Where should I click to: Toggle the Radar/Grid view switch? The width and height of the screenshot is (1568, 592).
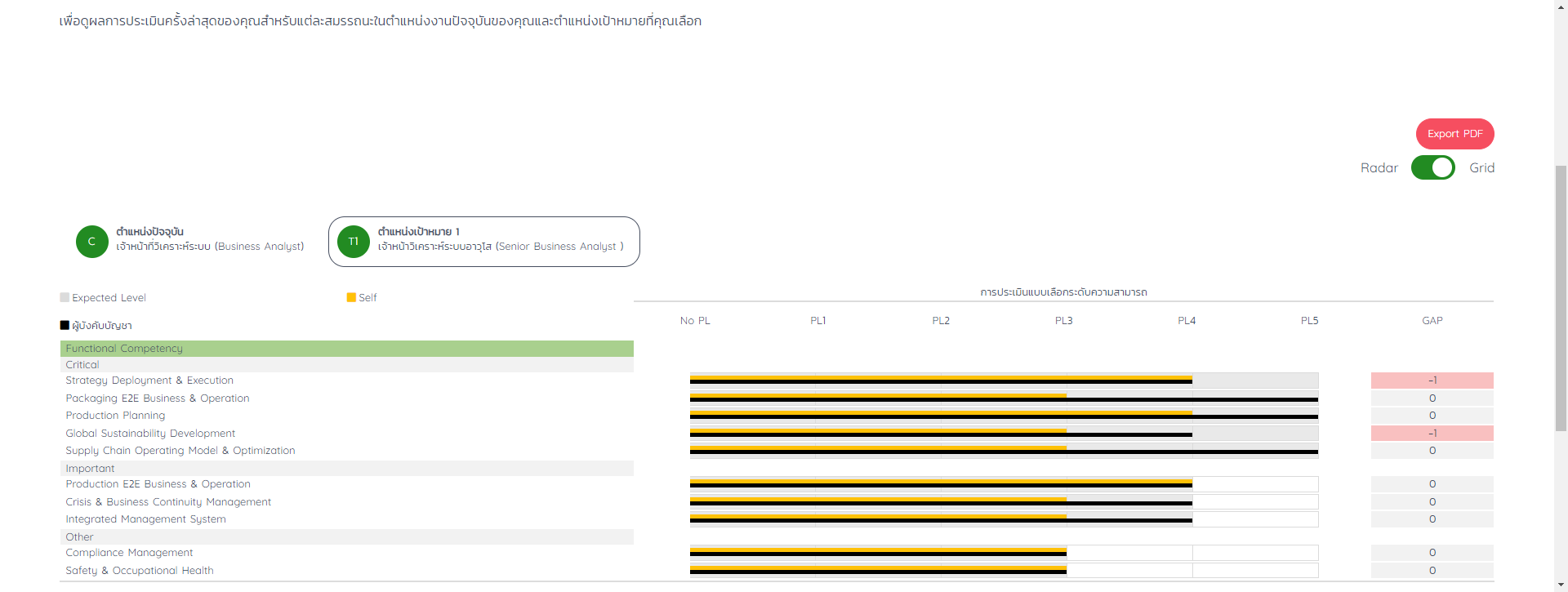pyautogui.click(x=1432, y=167)
